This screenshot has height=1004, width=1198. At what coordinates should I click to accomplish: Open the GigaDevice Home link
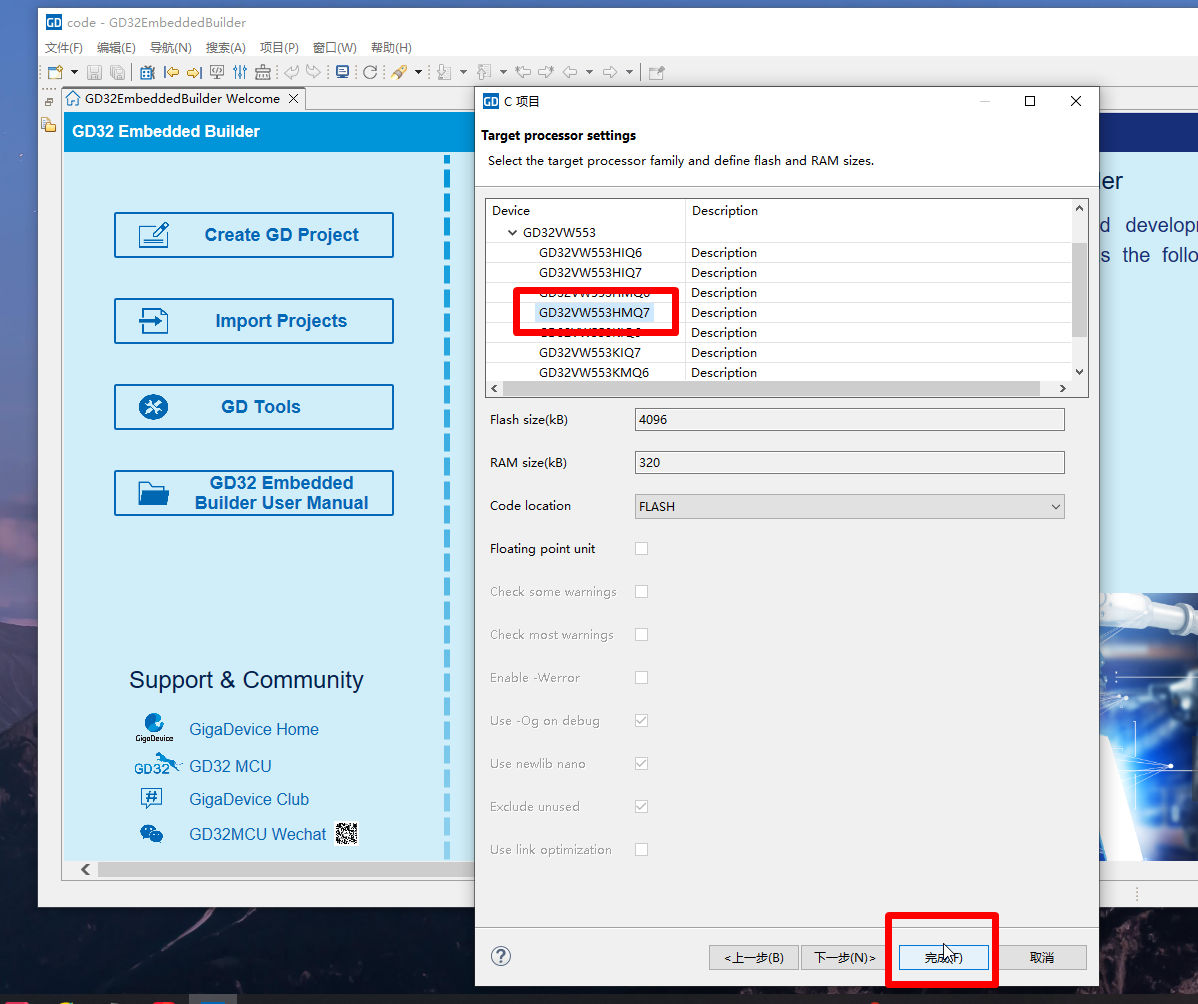[x=253, y=729]
